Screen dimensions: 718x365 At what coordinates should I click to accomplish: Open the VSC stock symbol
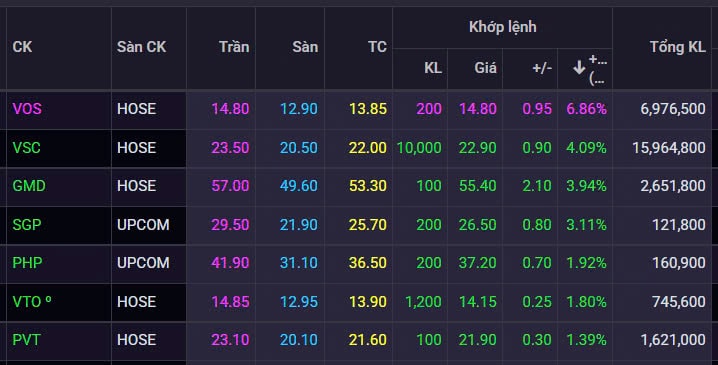point(27,148)
